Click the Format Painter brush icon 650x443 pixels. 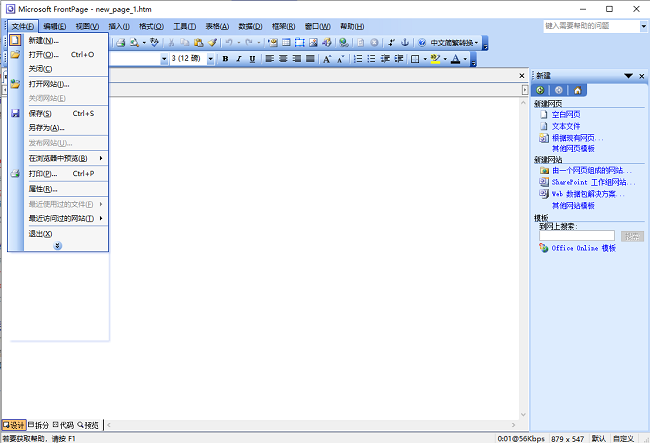coord(212,42)
